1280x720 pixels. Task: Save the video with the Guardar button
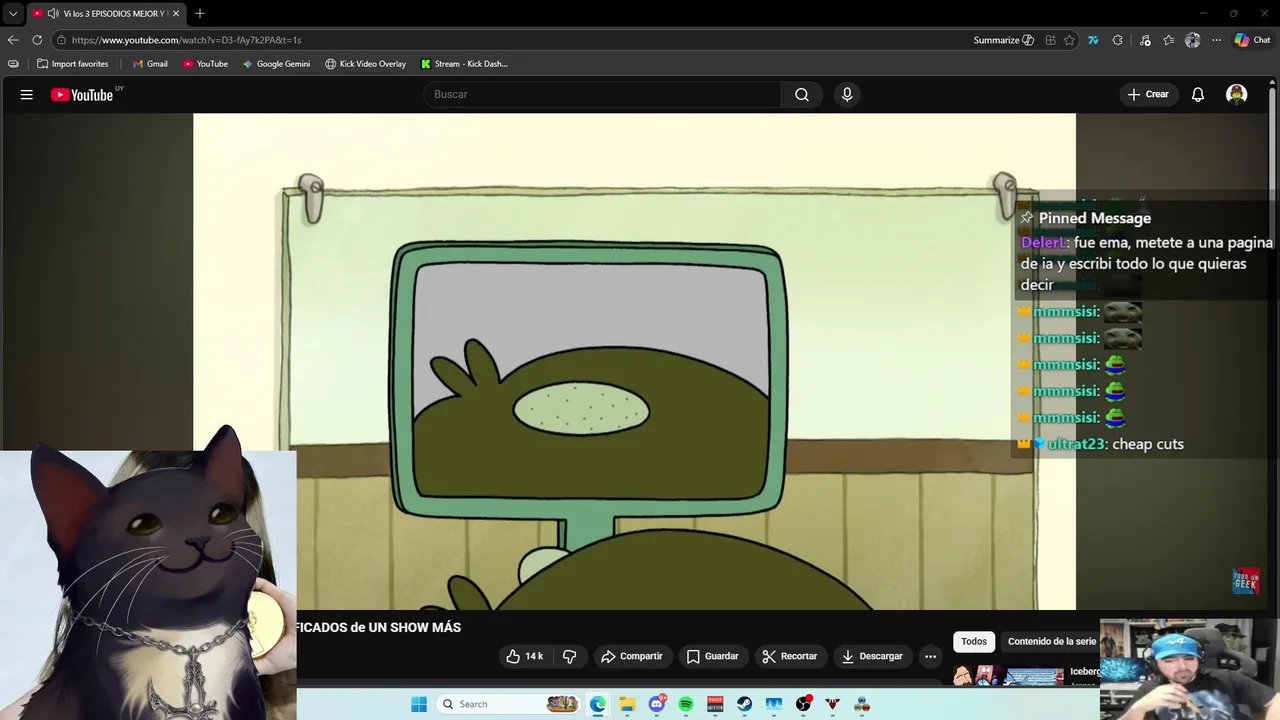(713, 656)
